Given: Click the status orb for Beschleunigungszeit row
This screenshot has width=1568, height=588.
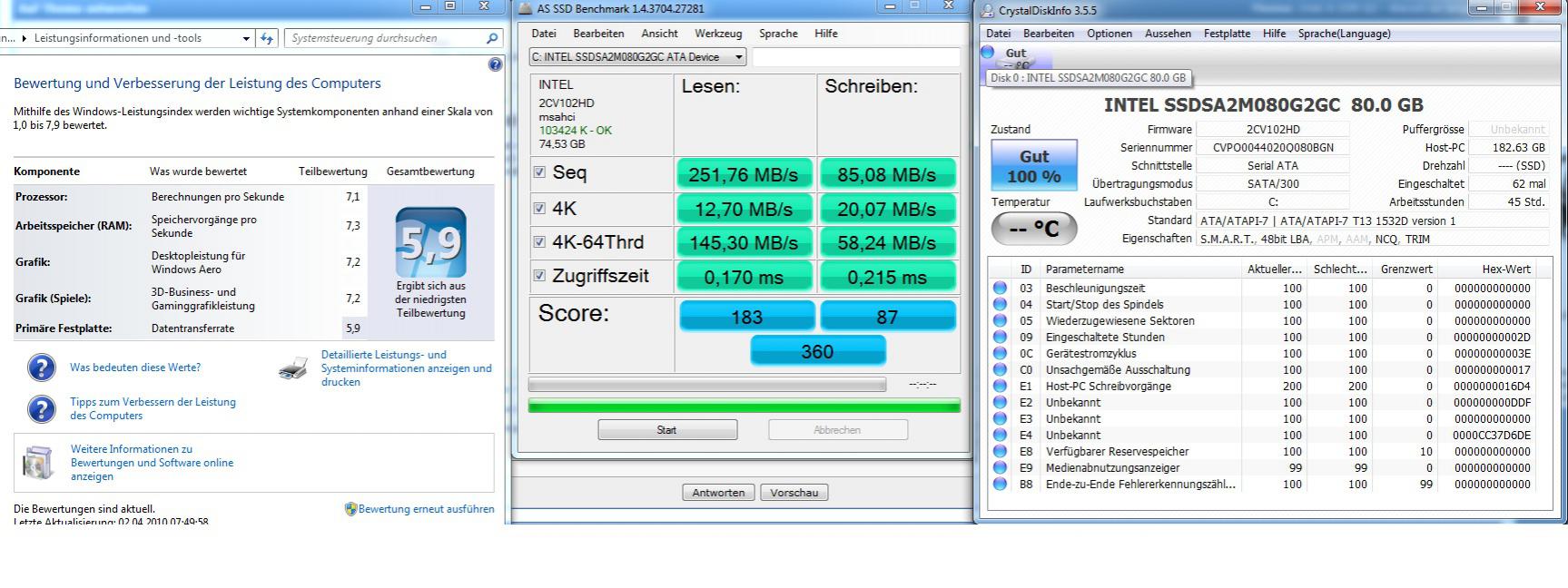Looking at the screenshot, I should (1000, 289).
